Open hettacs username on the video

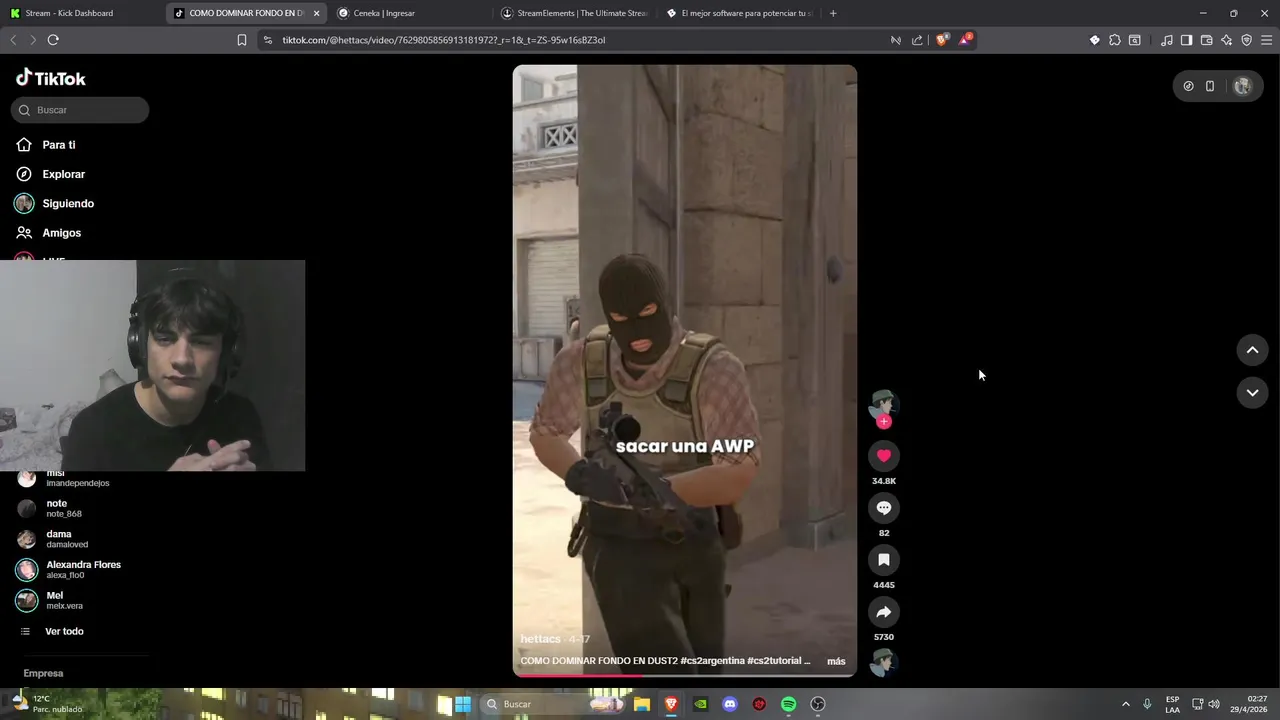(540, 639)
